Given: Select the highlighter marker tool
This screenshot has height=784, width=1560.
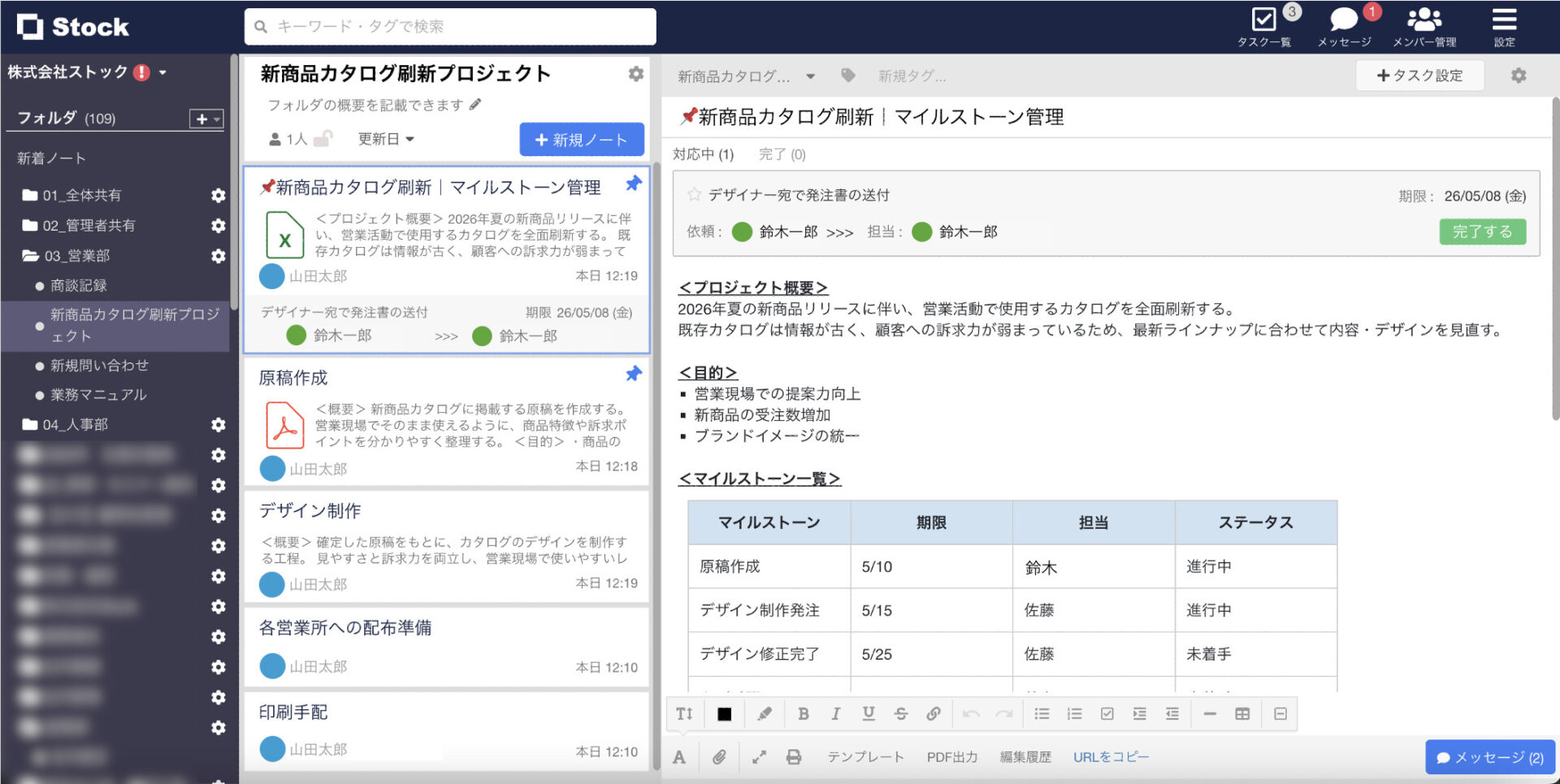Looking at the screenshot, I should pyautogui.click(x=765, y=713).
